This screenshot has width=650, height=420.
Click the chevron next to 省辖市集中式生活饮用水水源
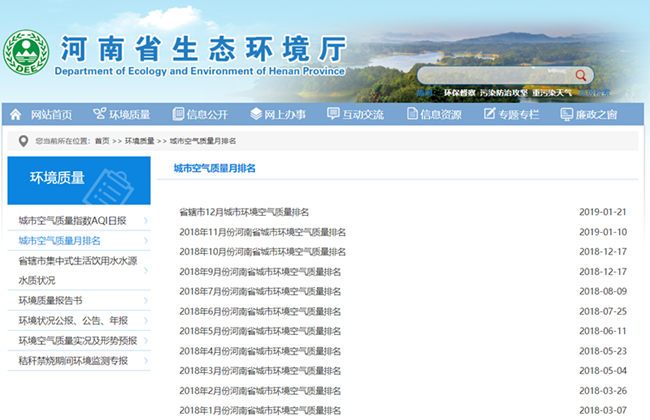click(x=146, y=271)
